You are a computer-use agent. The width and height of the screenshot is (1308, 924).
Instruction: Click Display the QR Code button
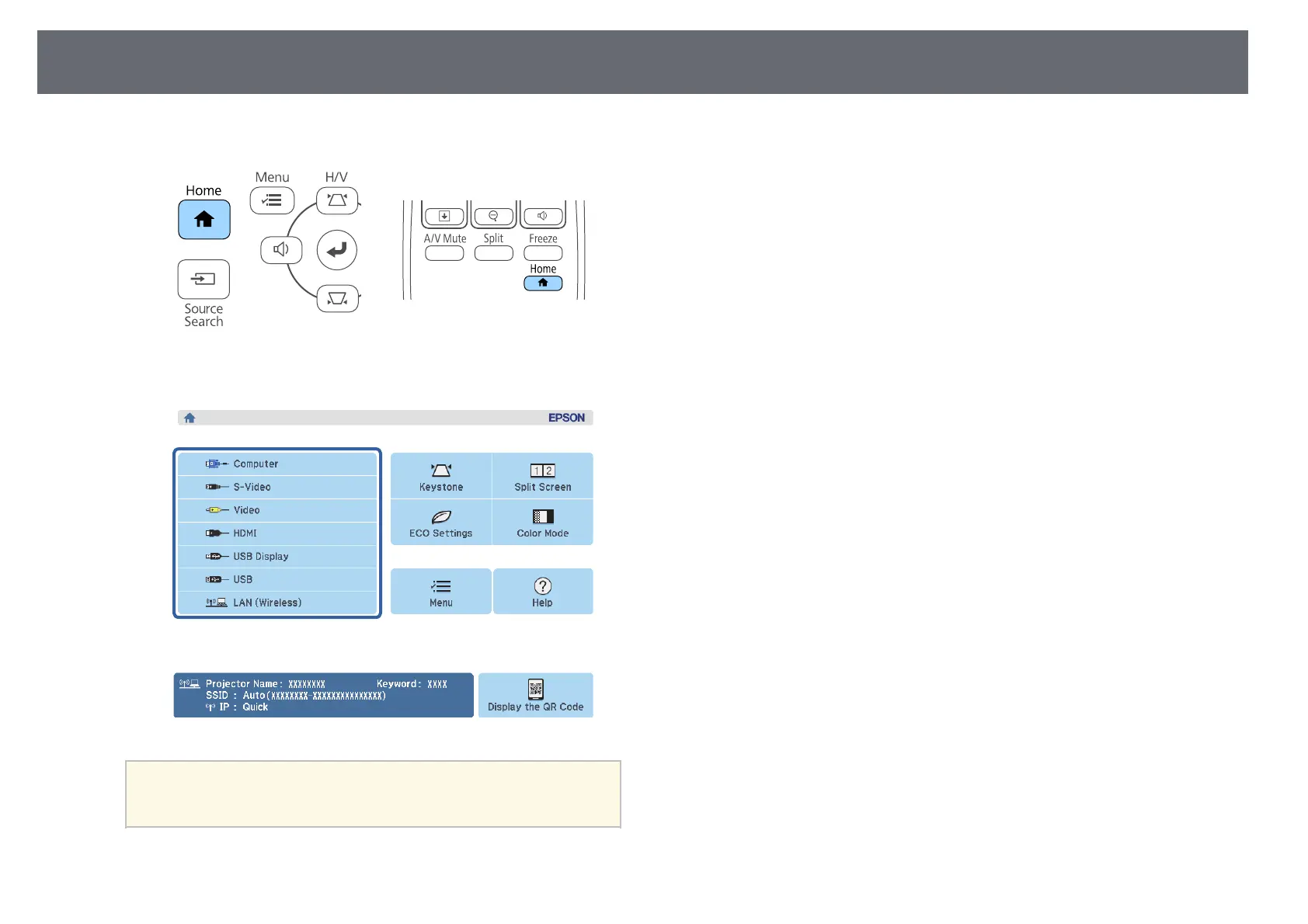[x=536, y=695]
